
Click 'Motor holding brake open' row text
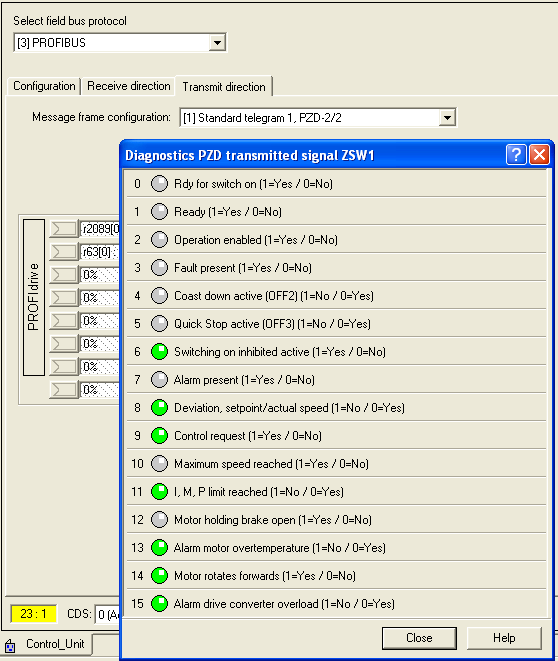(273, 520)
